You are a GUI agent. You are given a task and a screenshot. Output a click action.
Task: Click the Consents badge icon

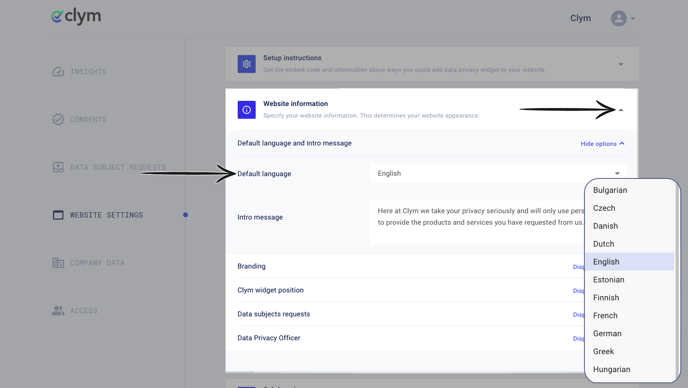pos(58,119)
